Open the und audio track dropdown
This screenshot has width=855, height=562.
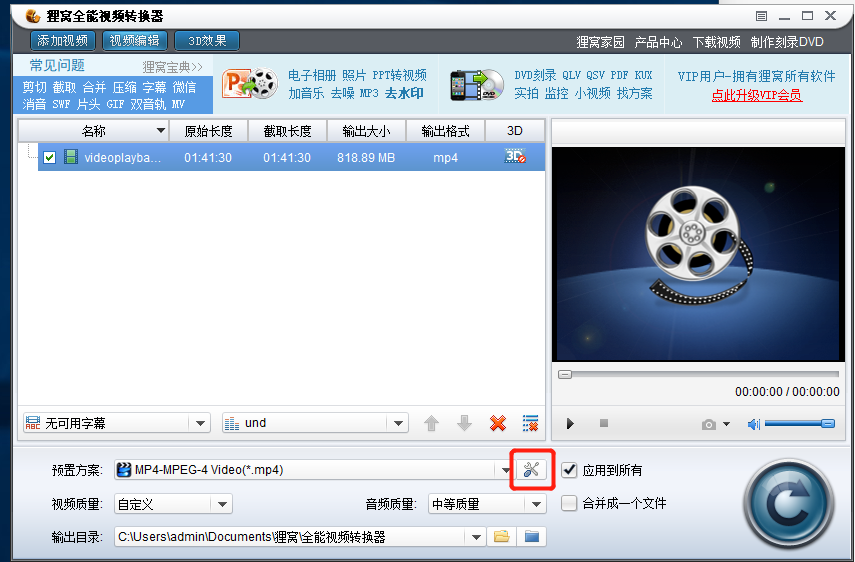click(x=398, y=423)
